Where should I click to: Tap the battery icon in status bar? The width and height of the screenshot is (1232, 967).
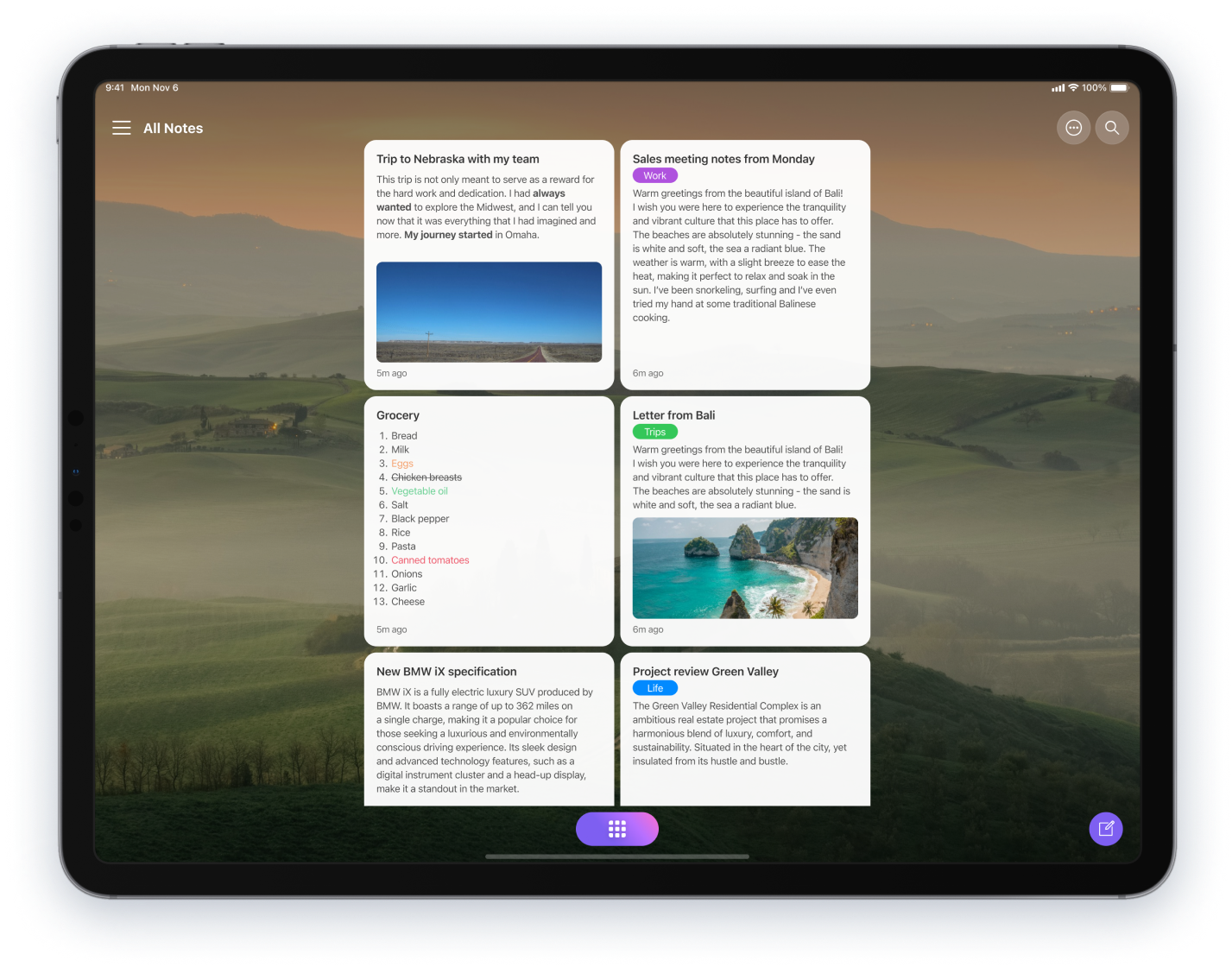coord(1119,88)
